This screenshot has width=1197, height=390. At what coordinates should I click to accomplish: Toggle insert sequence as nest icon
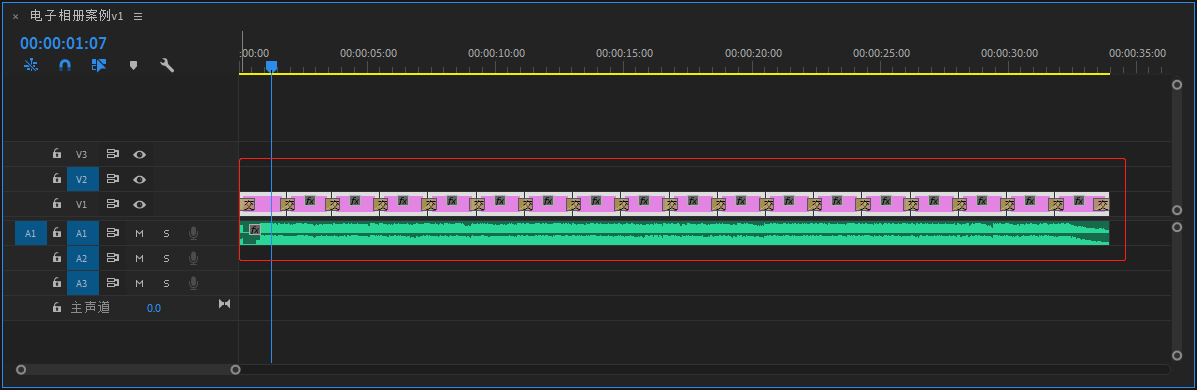[x=31, y=66]
